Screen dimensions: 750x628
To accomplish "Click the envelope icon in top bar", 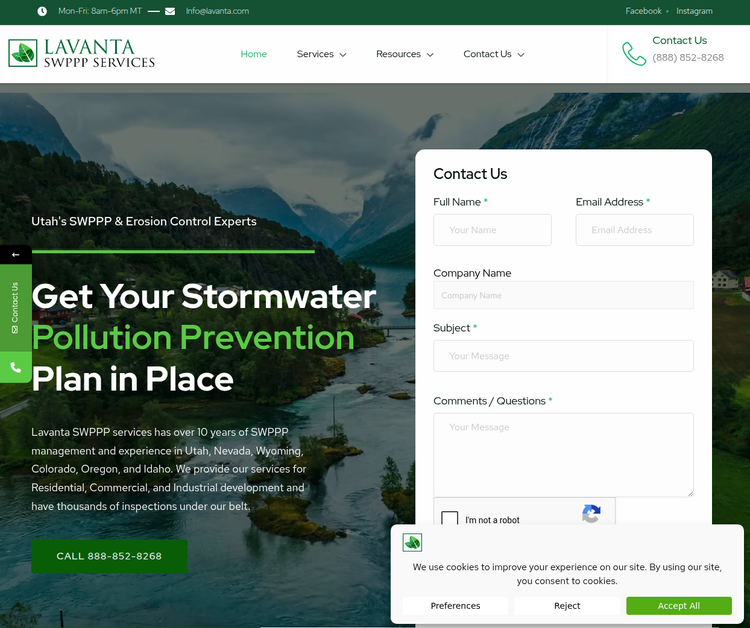I will tap(170, 11).
